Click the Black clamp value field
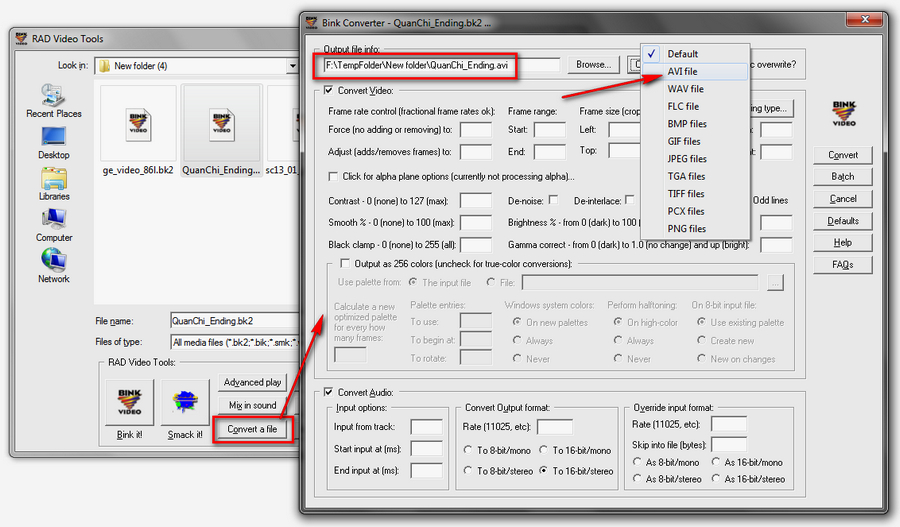The width and height of the screenshot is (900, 527). [476, 245]
